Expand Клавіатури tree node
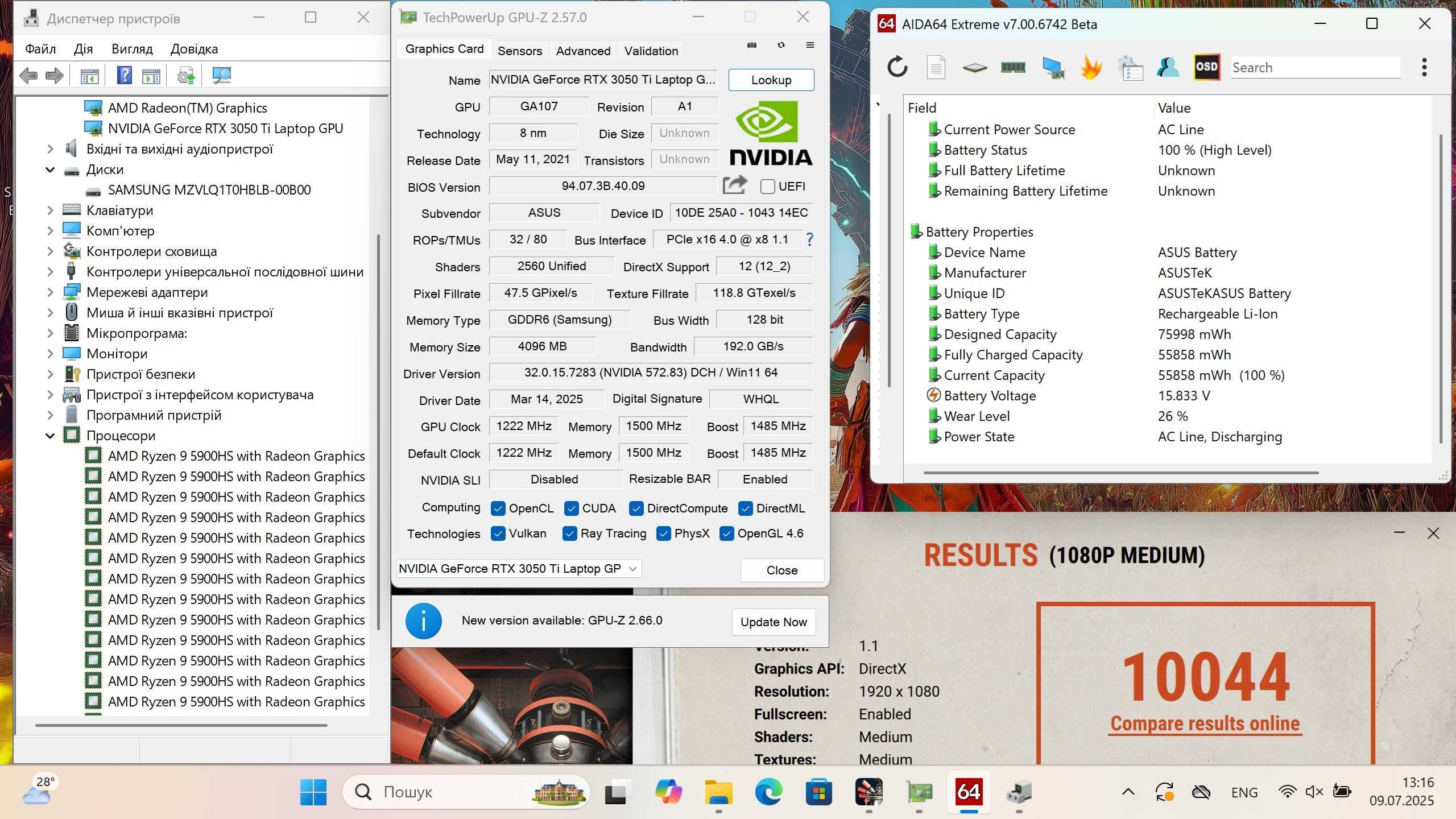1456x819 pixels. pos(50,210)
